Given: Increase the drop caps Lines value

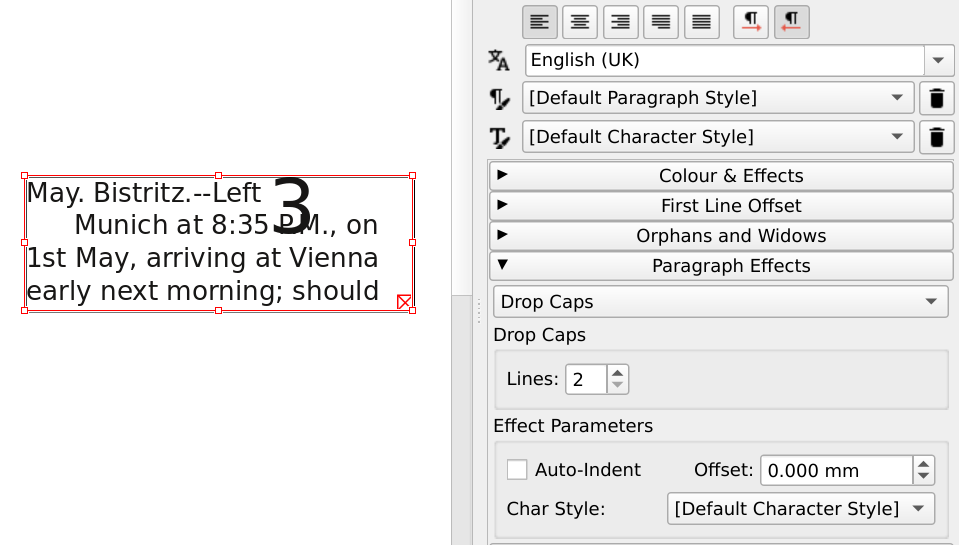Looking at the screenshot, I should (x=618, y=373).
